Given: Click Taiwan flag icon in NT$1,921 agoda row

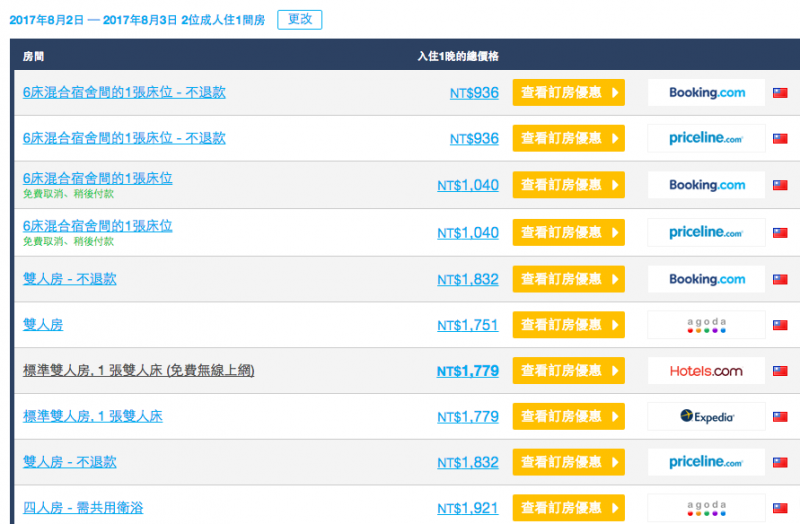Looking at the screenshot, I should (780, 508).
